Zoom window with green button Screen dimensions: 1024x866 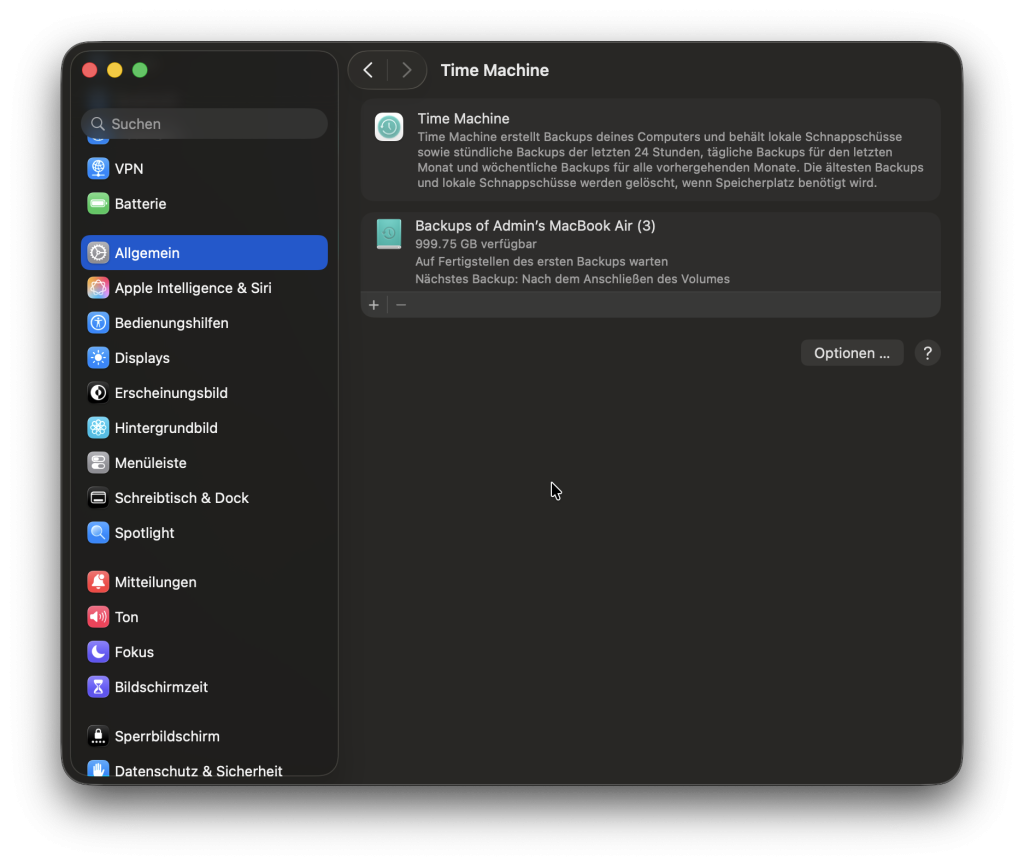pos(140,70)
